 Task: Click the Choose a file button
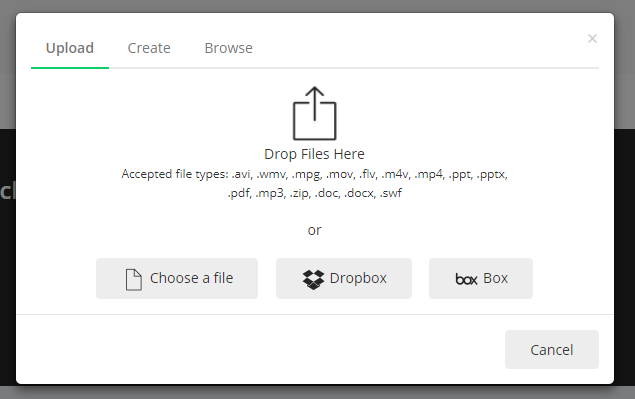(x=177, y=278)
